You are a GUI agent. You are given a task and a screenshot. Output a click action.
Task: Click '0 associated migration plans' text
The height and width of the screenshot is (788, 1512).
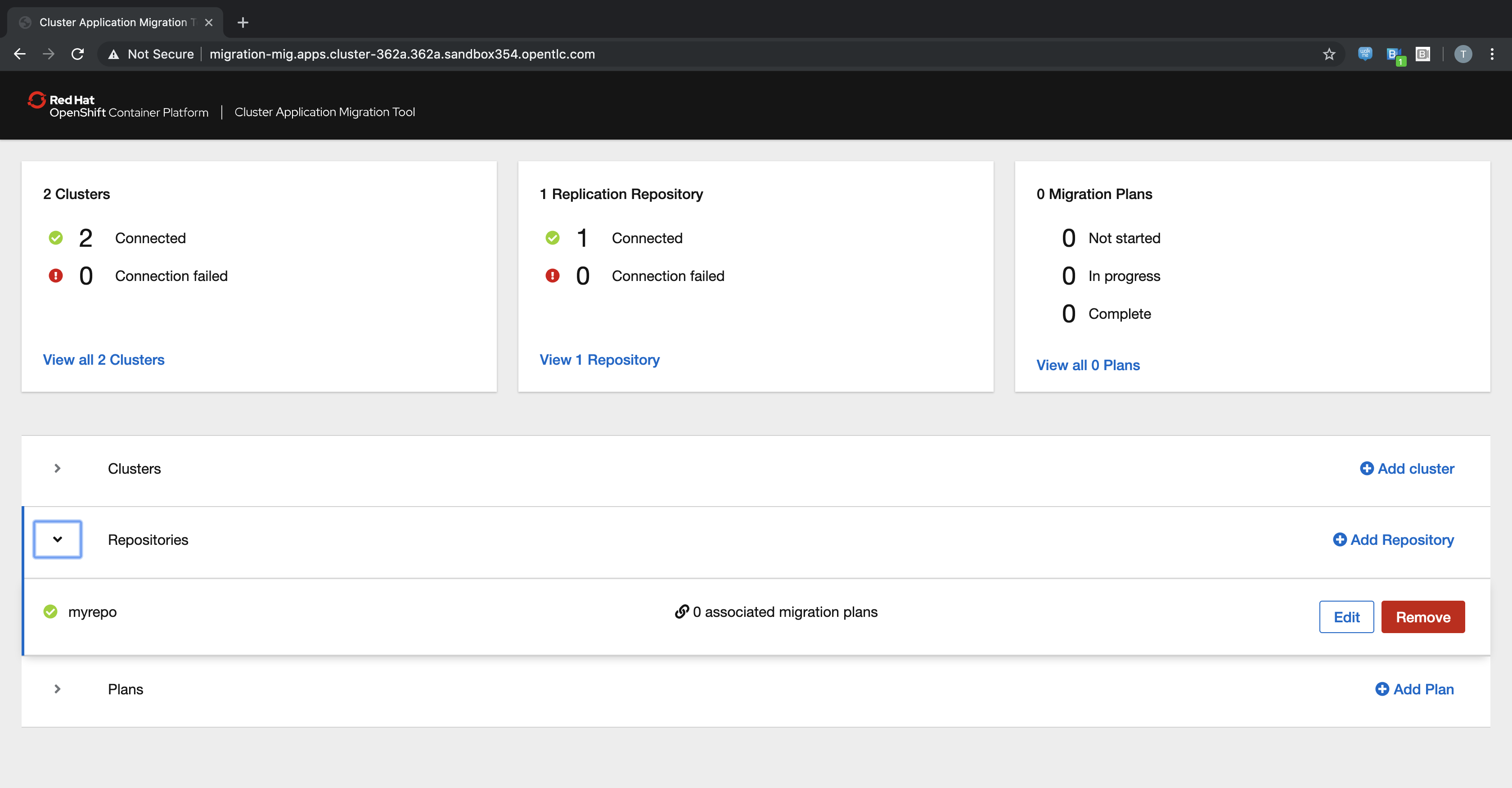pyautogui.click(x=785, y=612)
